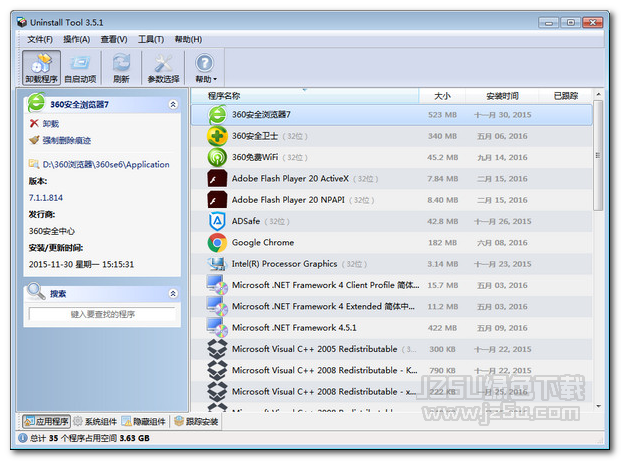This screenshot has width=621, height=461.
Task: Click the 六月 08, 2016 date cell
Action: coord(502,242)
